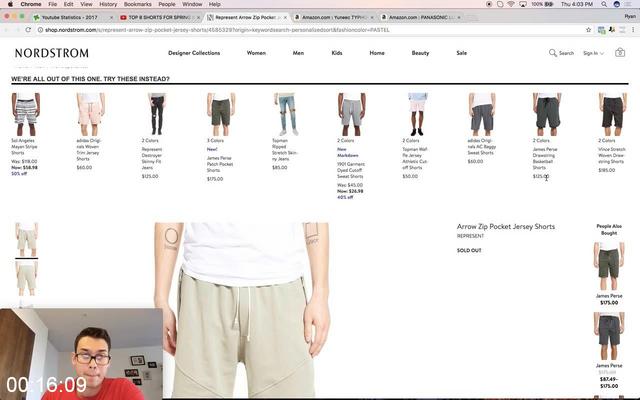Click the main Arrow Zip Pocket Shorts photo
Image resolution: width=640 pixels, height=400 pixels.
point(242,309)
